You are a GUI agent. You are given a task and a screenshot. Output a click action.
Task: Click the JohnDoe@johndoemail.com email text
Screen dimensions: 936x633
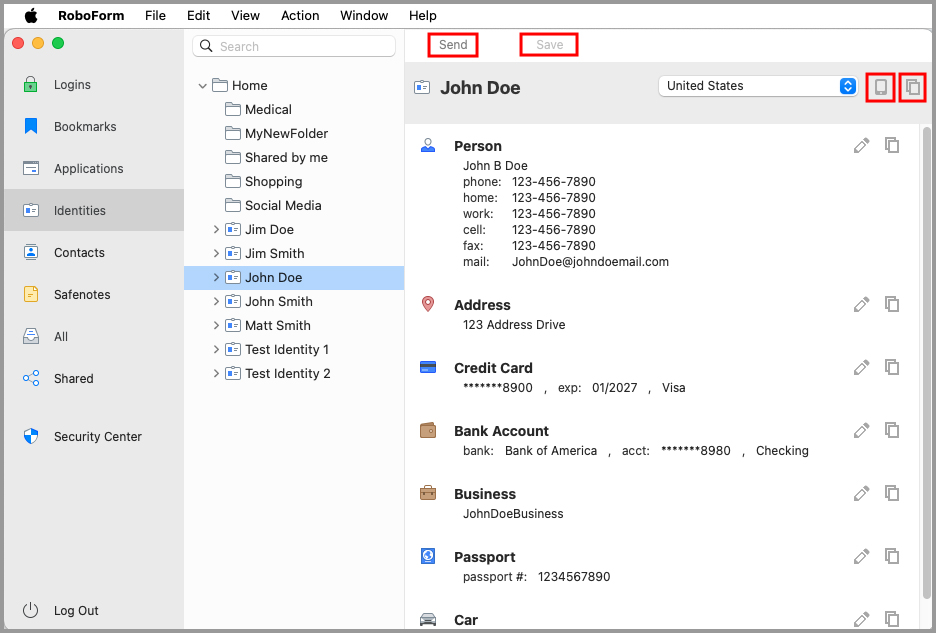click(590, 262)
